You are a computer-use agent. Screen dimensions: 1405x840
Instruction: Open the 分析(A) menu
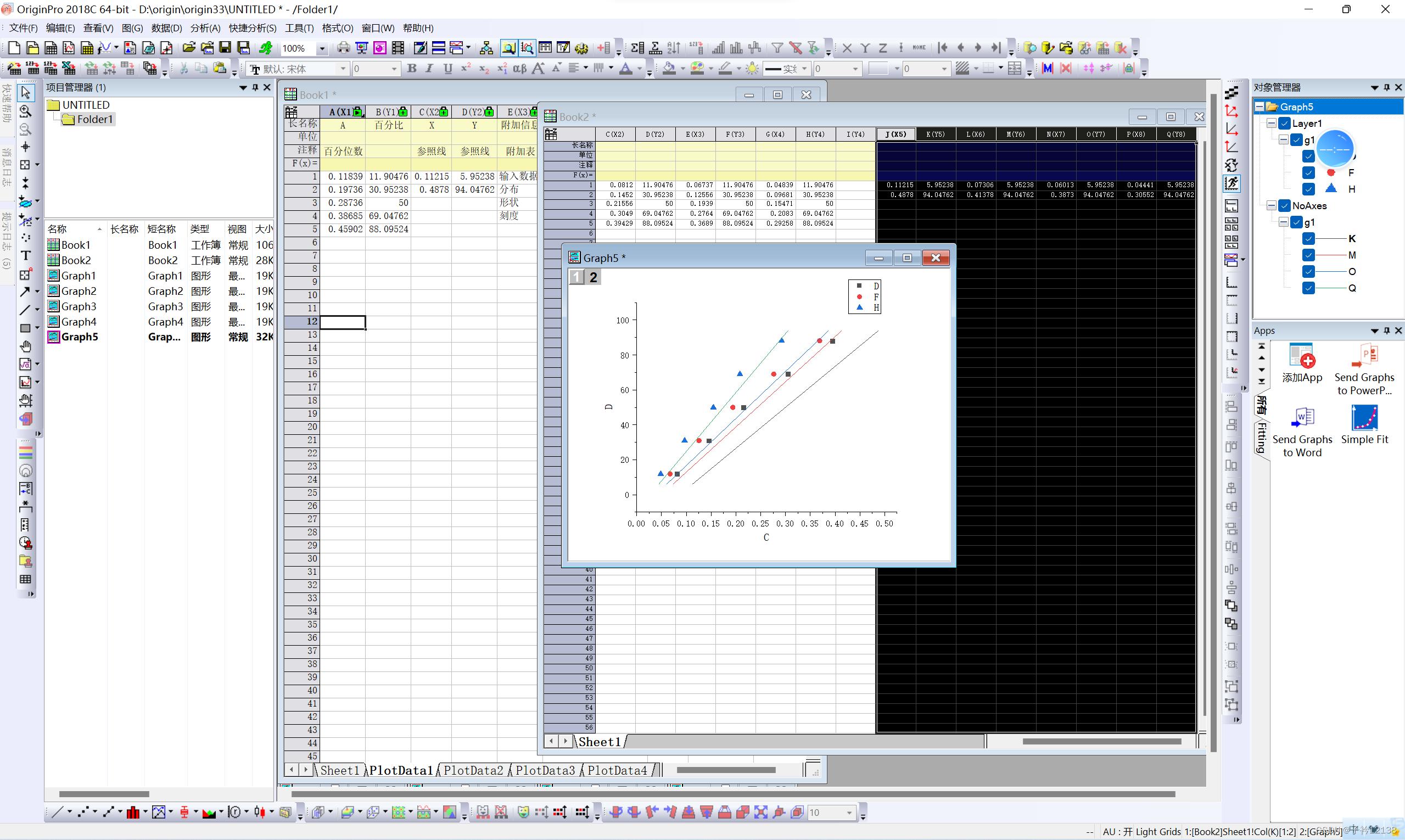pos(205,28)
